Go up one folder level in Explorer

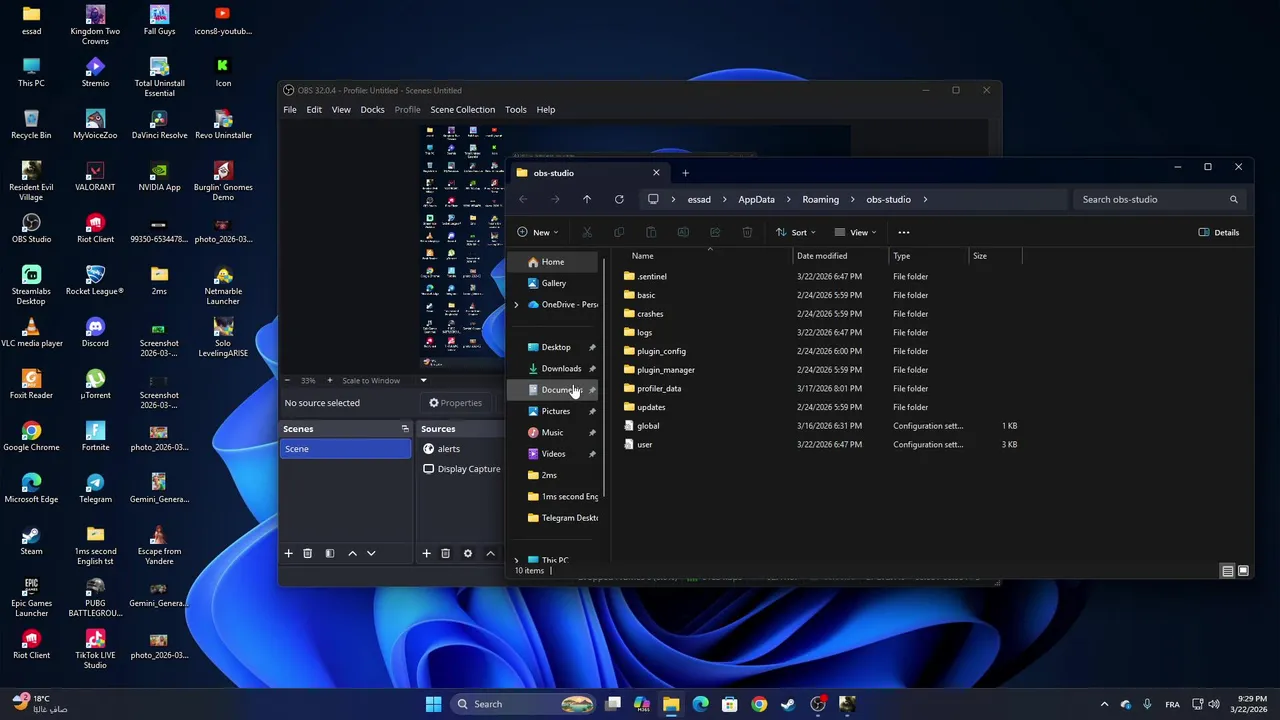(587, 199)
